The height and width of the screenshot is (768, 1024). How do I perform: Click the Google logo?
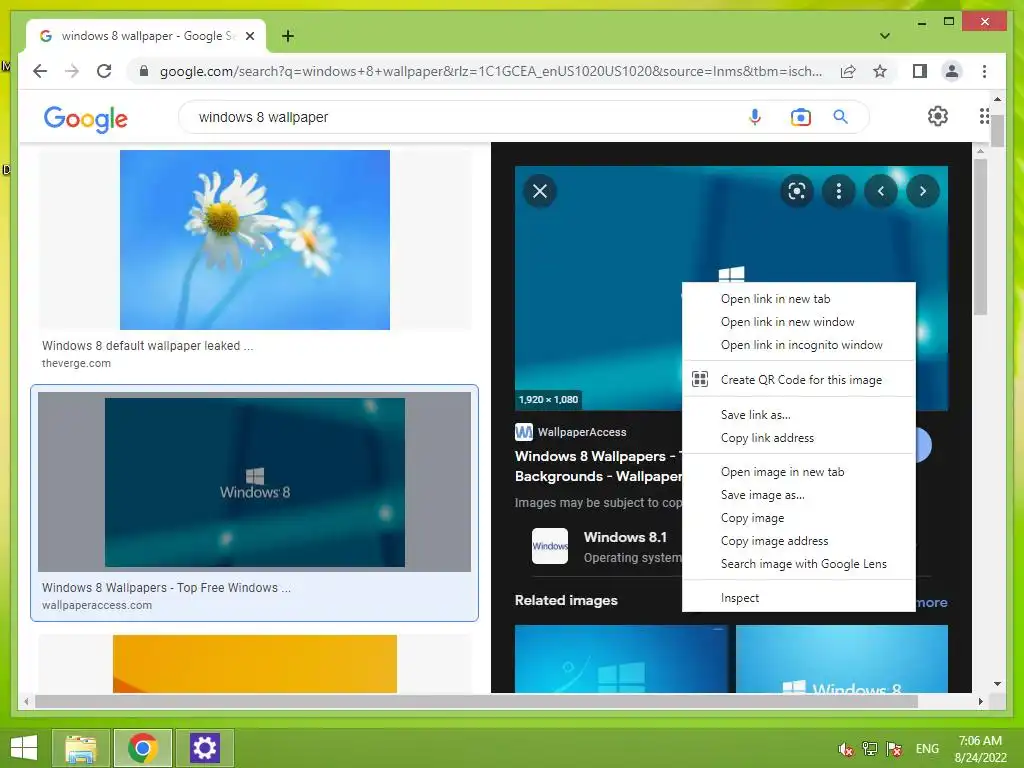86,119
